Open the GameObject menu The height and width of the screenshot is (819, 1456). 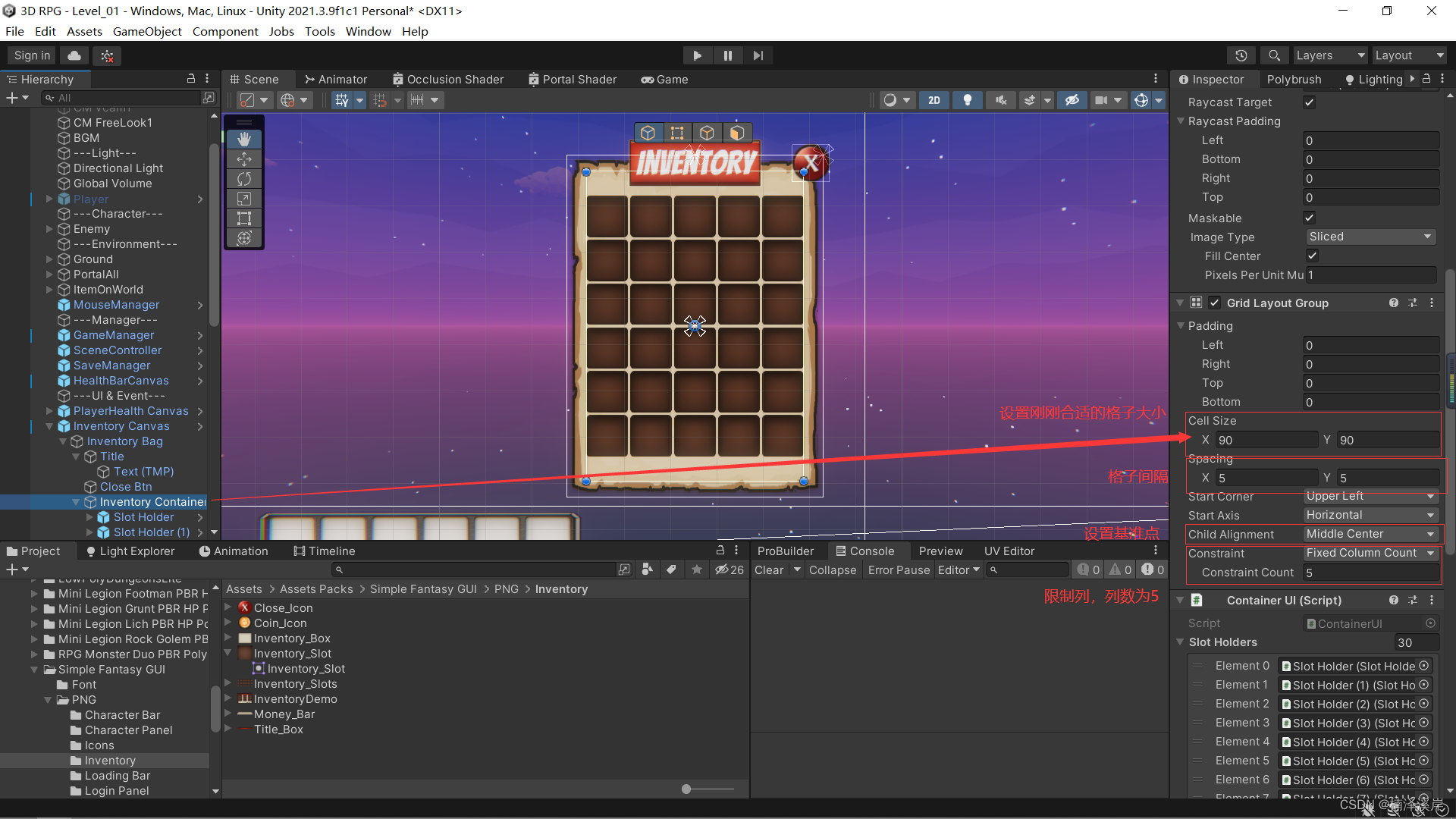click(x=147, y=31)
